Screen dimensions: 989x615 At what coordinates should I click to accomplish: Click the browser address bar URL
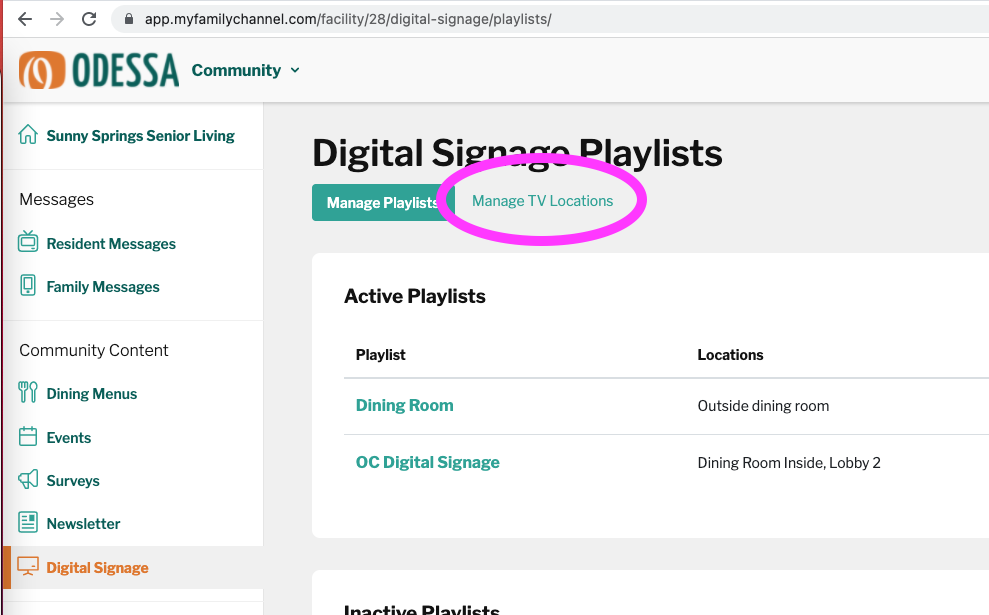coord(348,19)
